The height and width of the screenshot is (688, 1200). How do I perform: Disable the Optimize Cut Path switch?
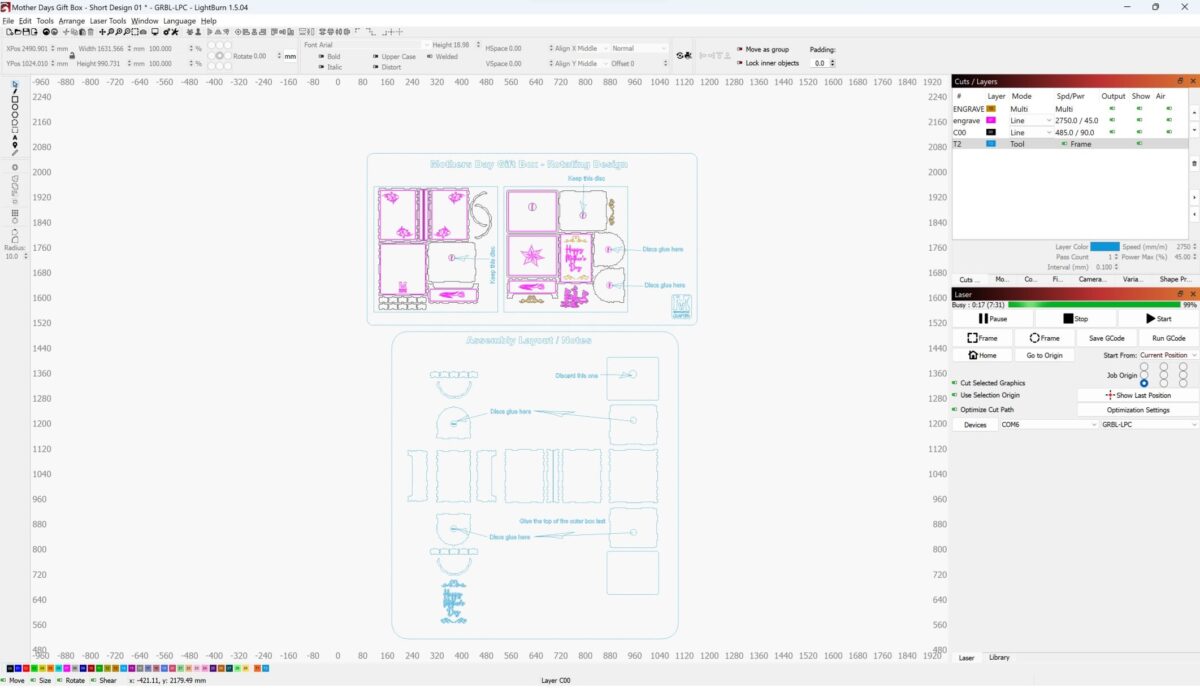click(956, 410)
